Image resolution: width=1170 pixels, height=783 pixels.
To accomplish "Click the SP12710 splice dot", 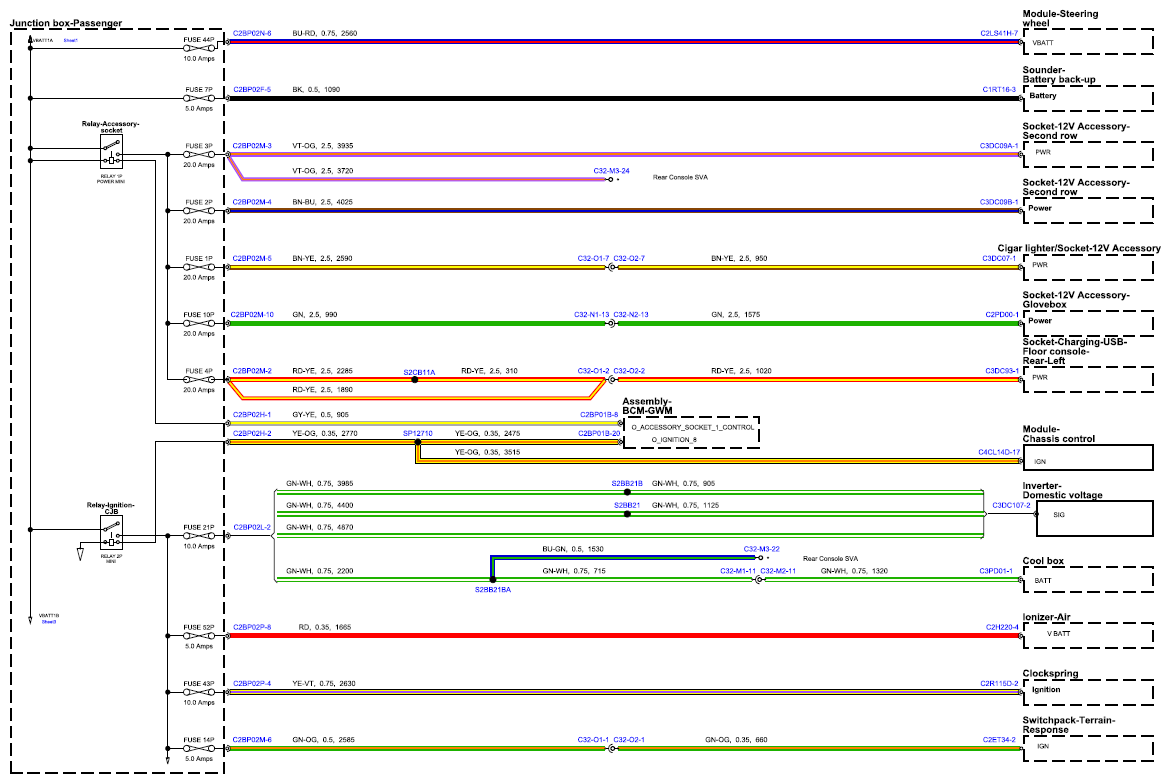I will pyautogui.click(x=418, y=443).
